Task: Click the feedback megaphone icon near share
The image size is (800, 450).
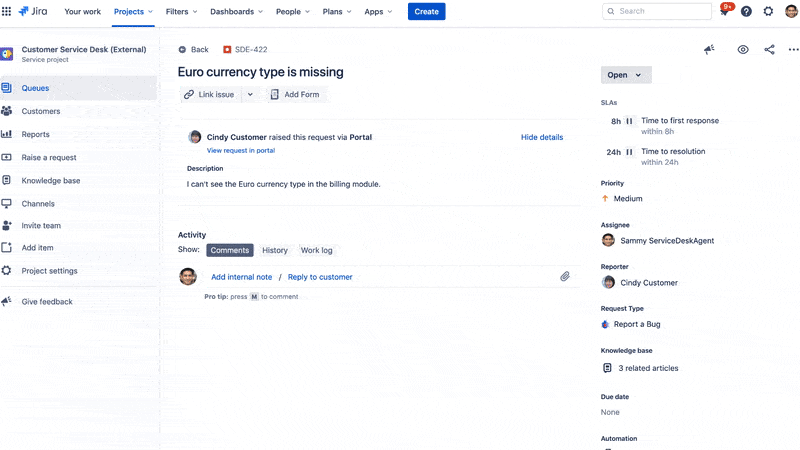Action: pyautogui.click(x=709, y=49)
